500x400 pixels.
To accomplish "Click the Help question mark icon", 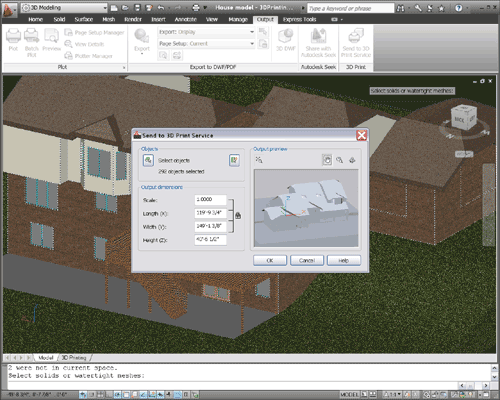I will [459, 8].
